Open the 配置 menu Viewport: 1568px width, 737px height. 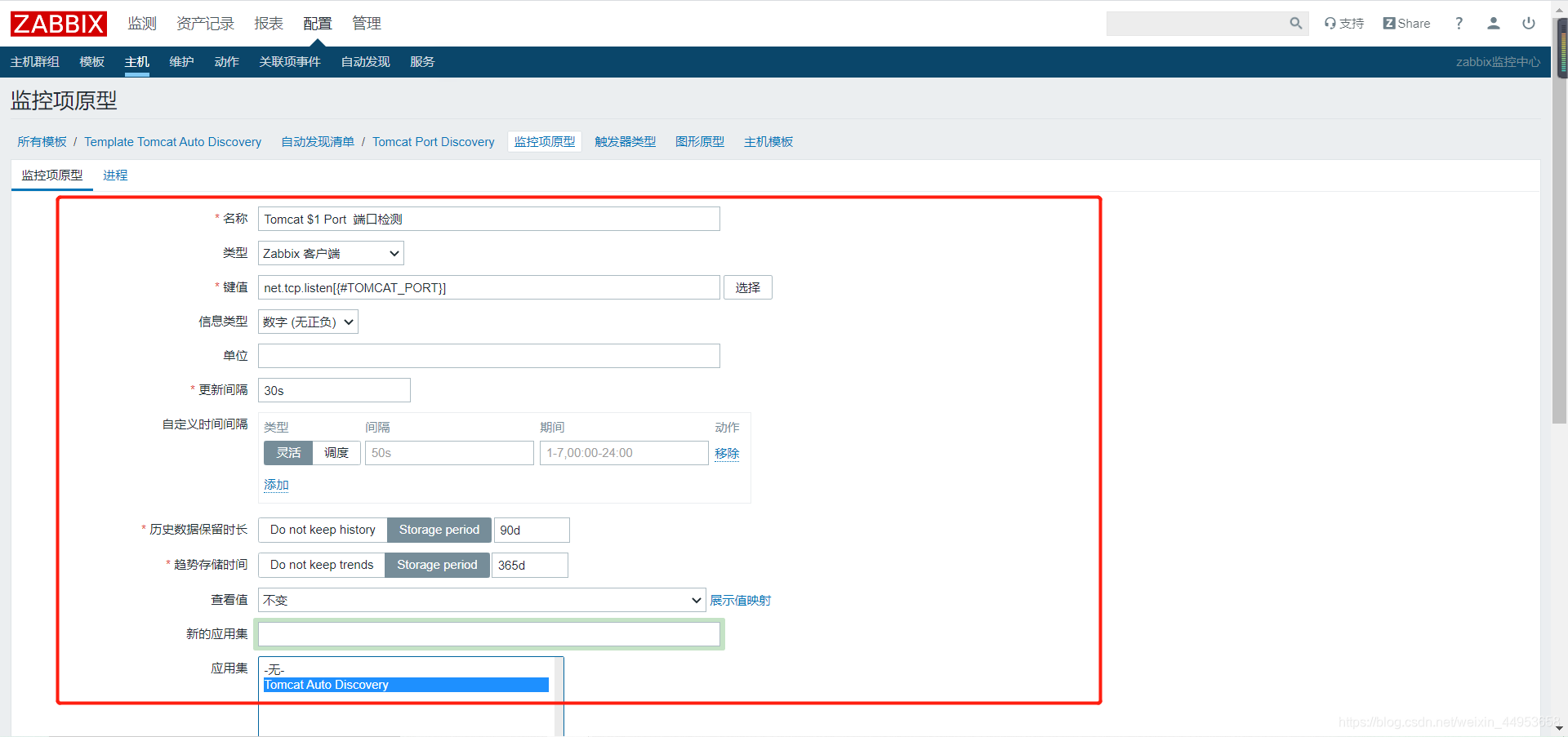[318, 24]
